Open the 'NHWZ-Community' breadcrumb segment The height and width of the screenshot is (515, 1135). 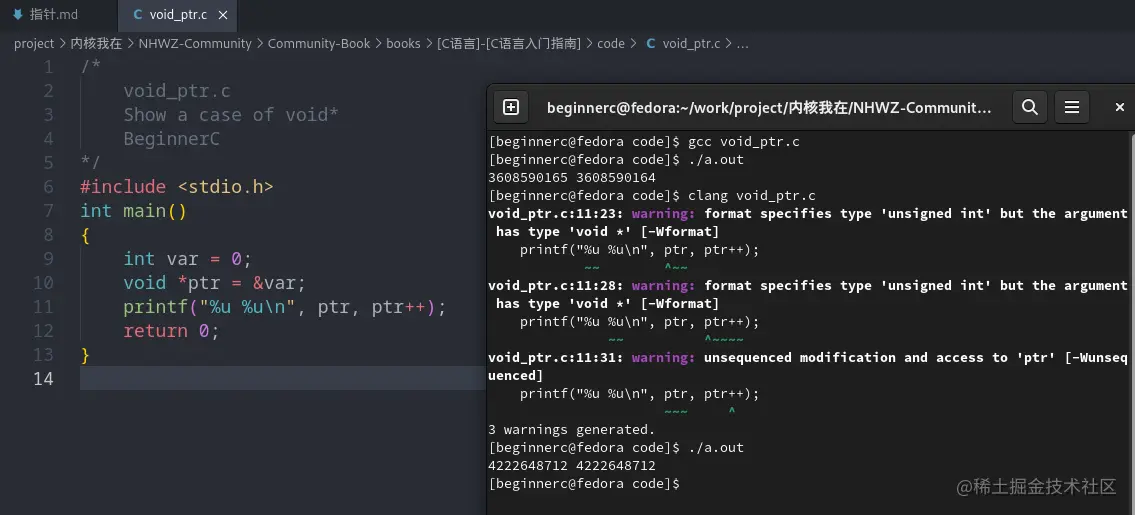195,43
